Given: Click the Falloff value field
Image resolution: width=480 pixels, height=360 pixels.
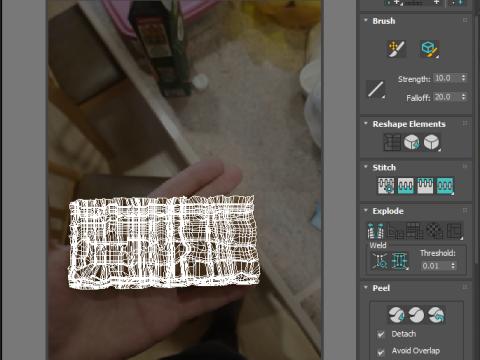Looking at the screenshot, I should pyautogui.click(x=447, y=97).
